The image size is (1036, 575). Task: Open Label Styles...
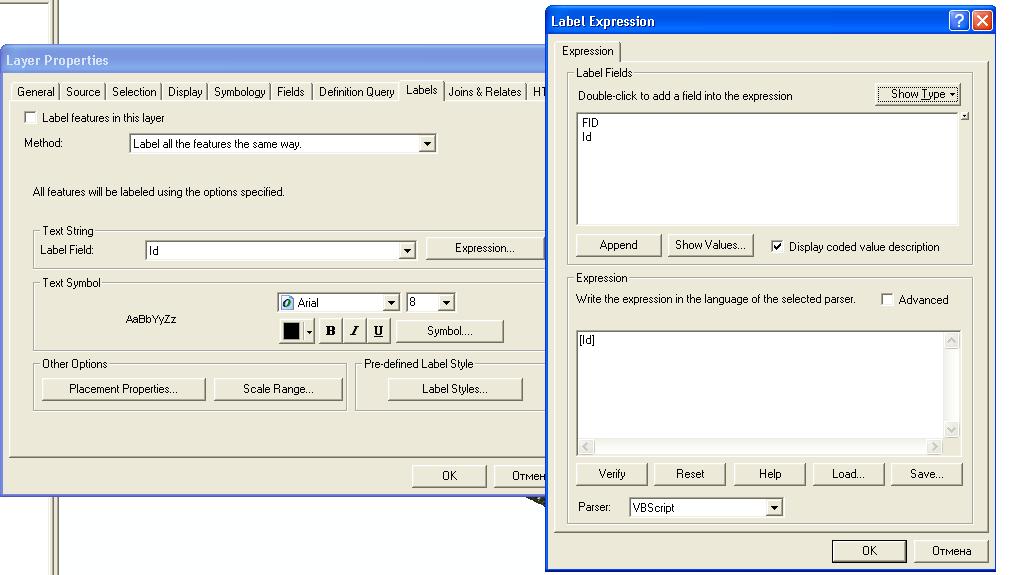pyautogui.click(x=455, y=389)
